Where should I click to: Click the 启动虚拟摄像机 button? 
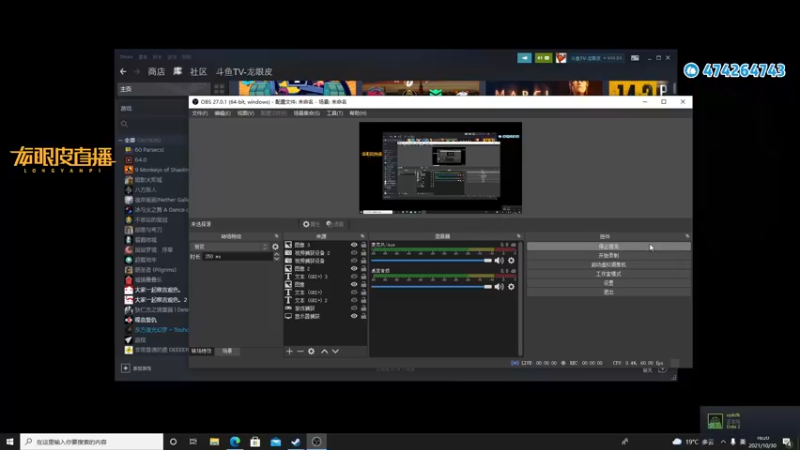(609, 264)
